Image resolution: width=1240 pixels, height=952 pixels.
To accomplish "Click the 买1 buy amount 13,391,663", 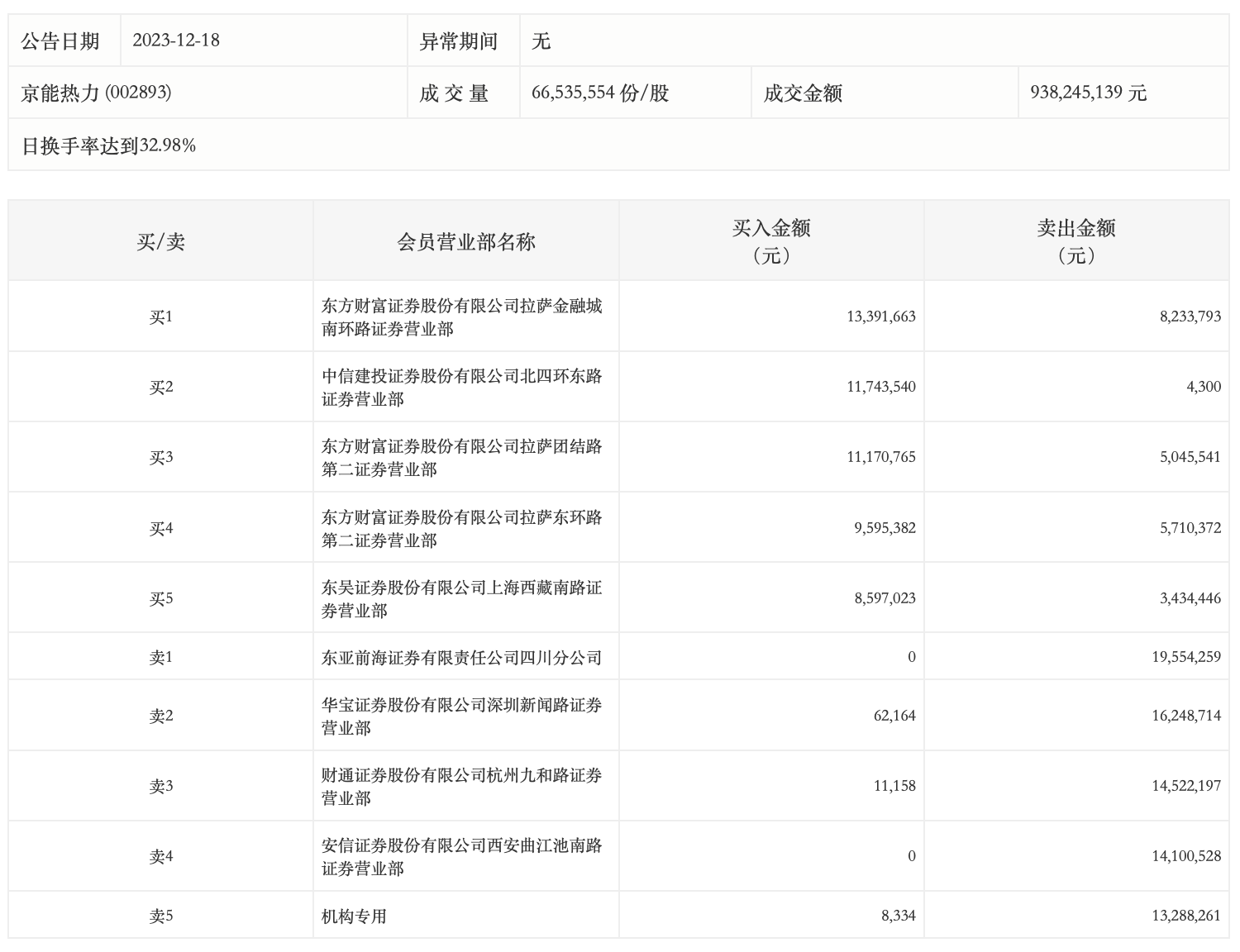I will click(x=880, y=317).
